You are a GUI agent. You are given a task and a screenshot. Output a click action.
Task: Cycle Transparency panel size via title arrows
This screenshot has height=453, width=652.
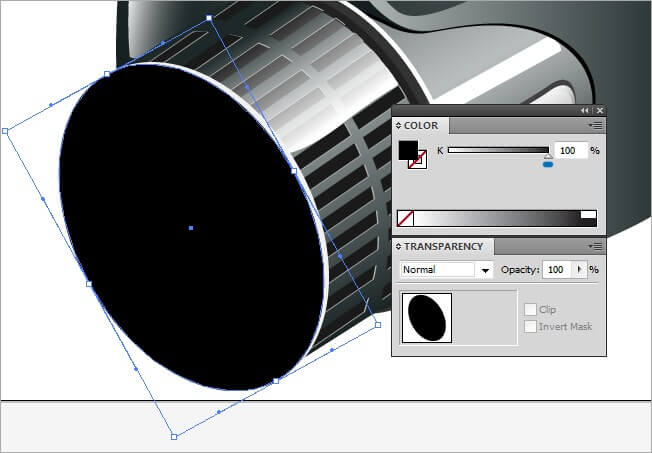click(399, 246)
